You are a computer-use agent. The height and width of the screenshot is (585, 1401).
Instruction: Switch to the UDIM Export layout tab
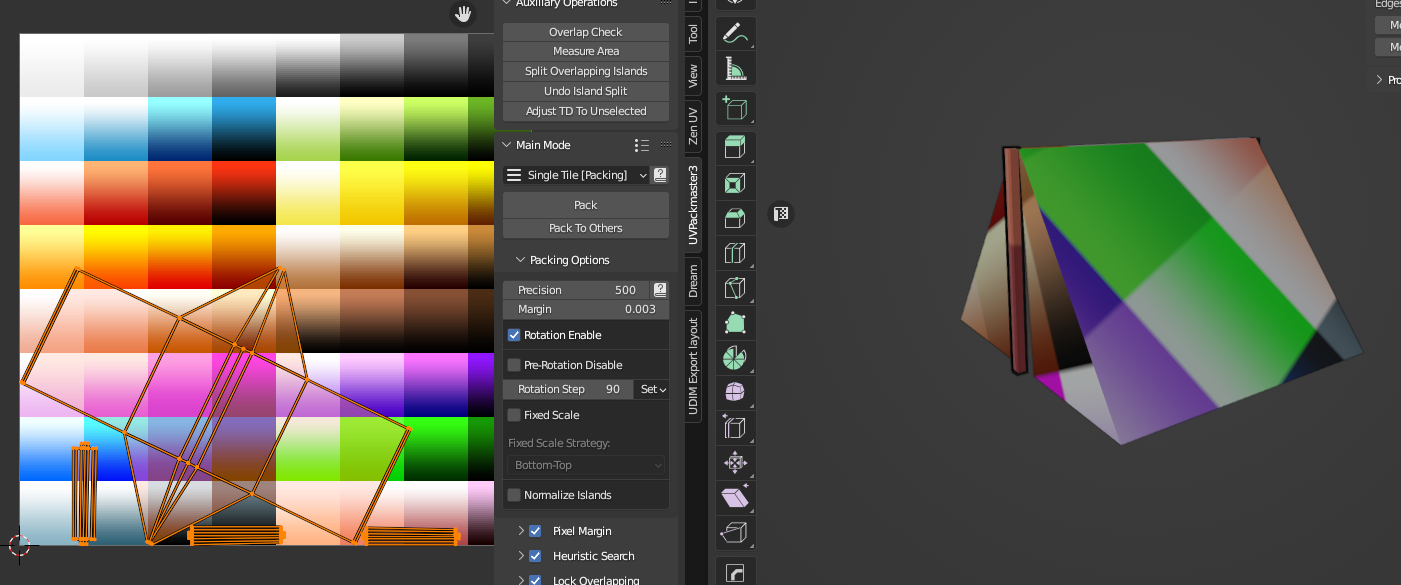tap(693, 367)
